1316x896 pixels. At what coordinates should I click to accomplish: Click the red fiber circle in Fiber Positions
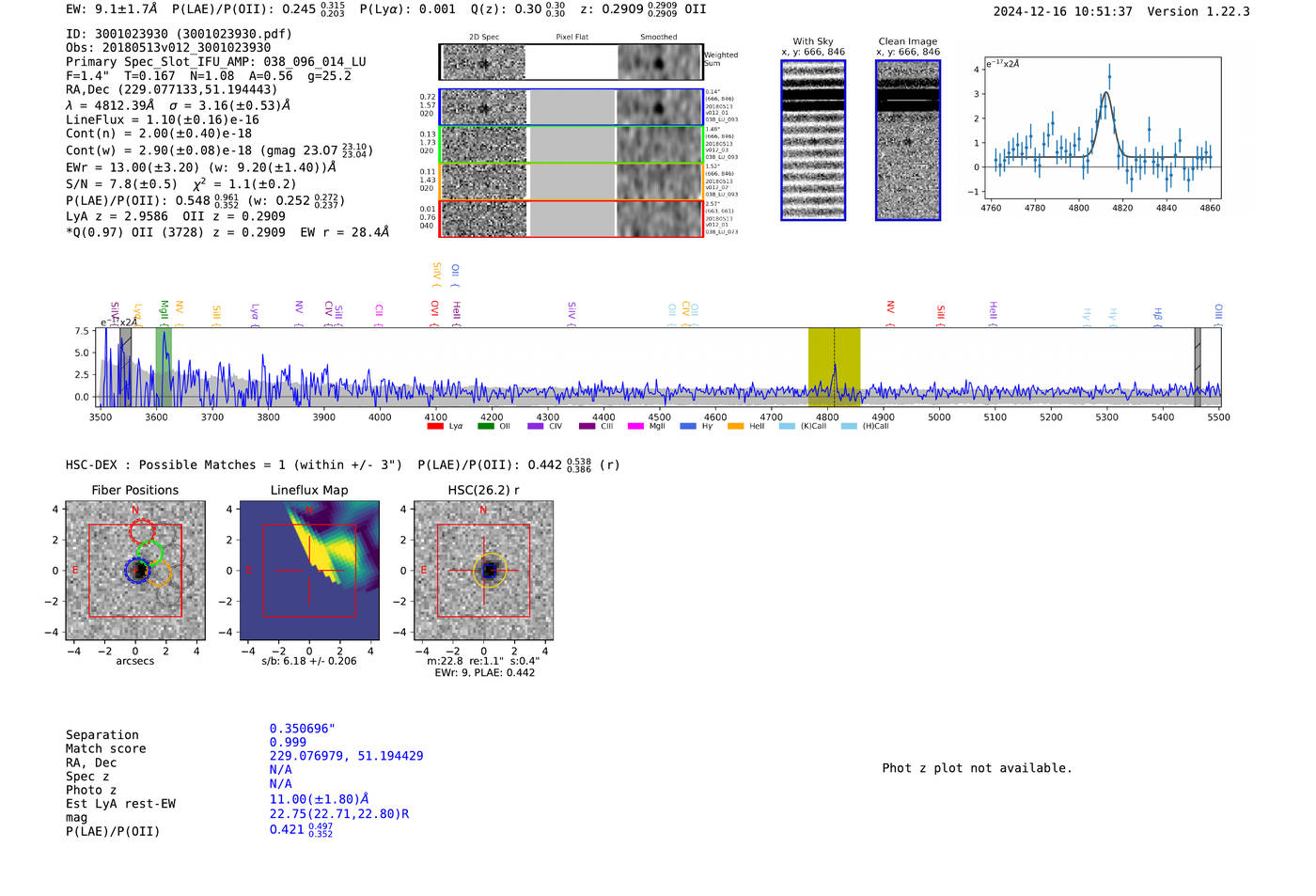click(x=142, y=531)
